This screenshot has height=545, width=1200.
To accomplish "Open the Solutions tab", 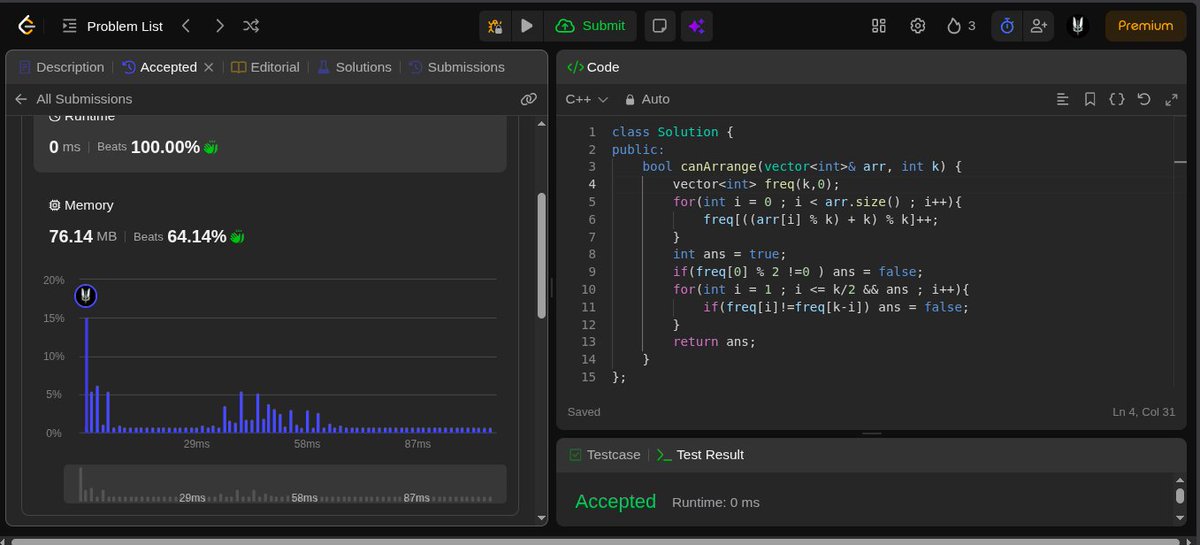I will click(354, 67).
